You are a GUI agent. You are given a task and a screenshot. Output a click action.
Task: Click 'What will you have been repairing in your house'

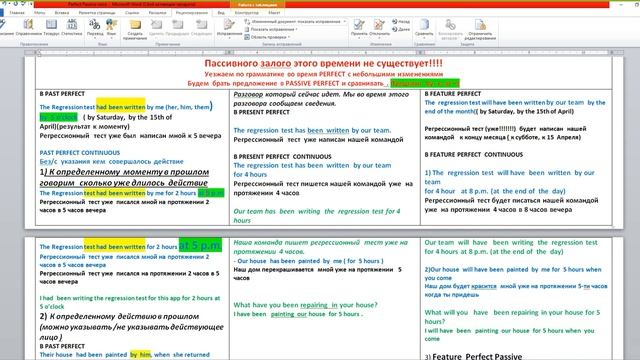pyautogui.click(x=504, y=313)
